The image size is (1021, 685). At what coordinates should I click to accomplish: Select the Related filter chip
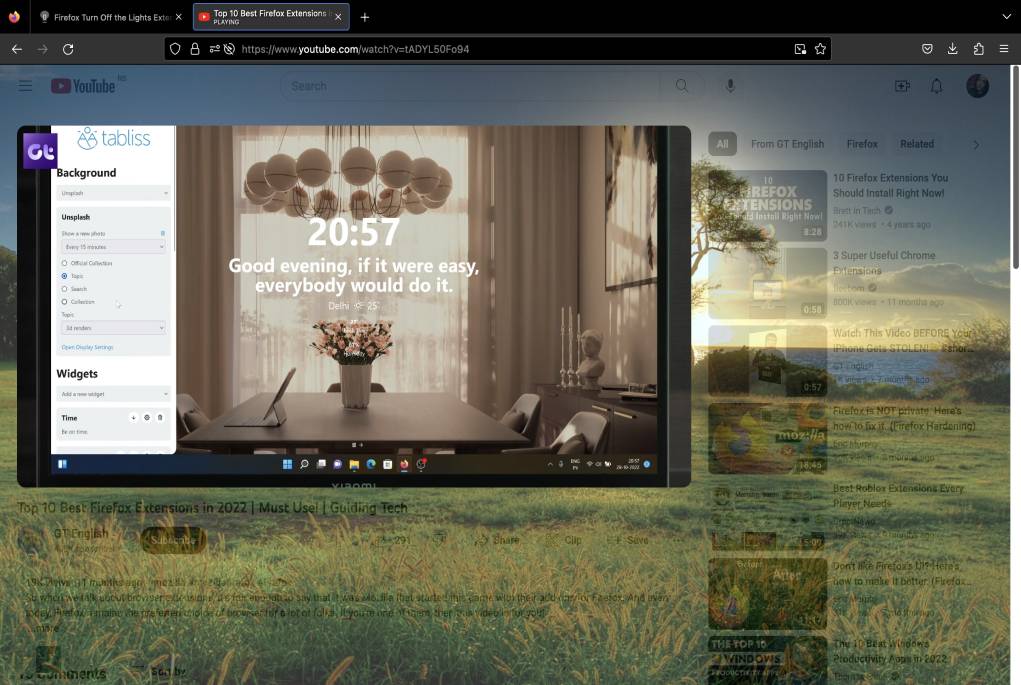pos(917,144)
